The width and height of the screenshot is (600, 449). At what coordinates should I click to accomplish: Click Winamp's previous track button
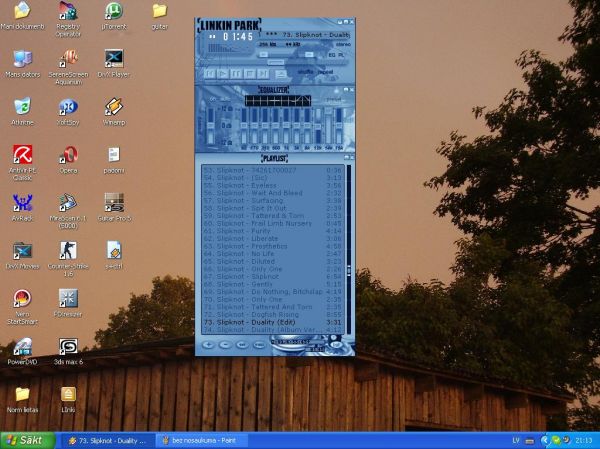[x=210, y=73]
